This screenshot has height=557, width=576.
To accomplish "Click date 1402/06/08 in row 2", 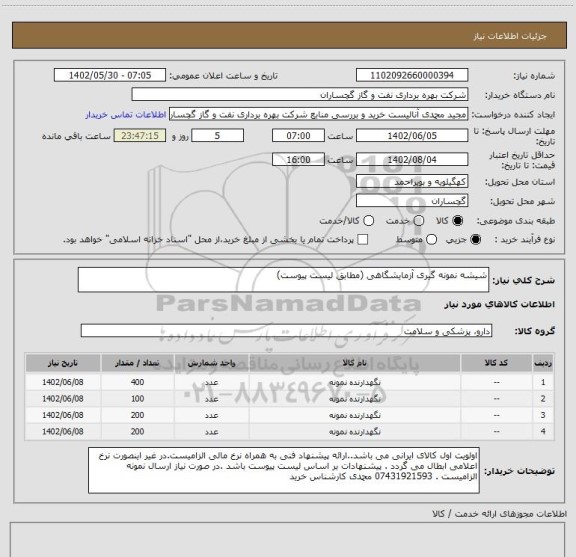I will 63,399.
